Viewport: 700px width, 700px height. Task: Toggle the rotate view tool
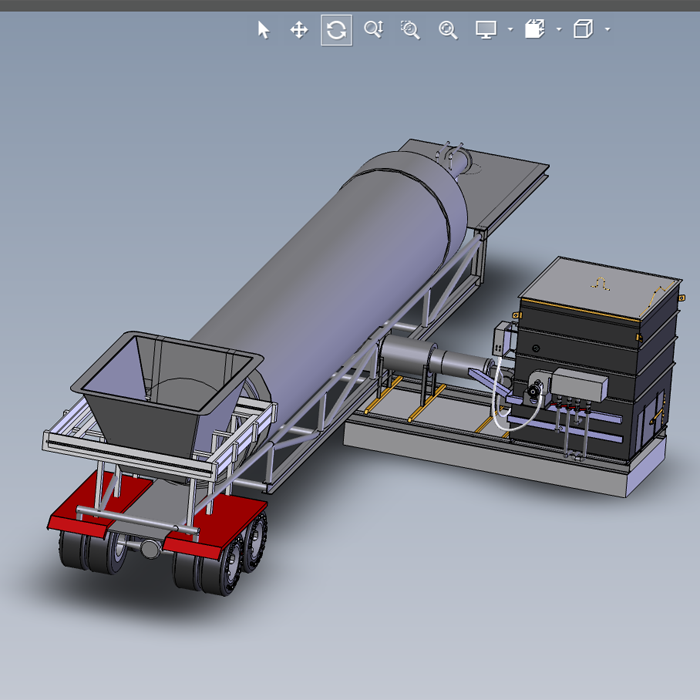[x=336, y=30]
